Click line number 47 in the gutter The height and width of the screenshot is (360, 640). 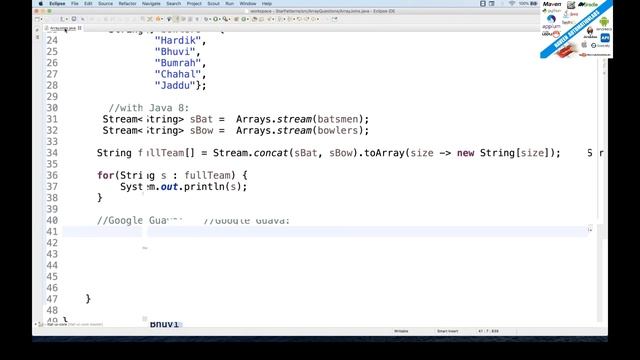click(x=52, y=299)
